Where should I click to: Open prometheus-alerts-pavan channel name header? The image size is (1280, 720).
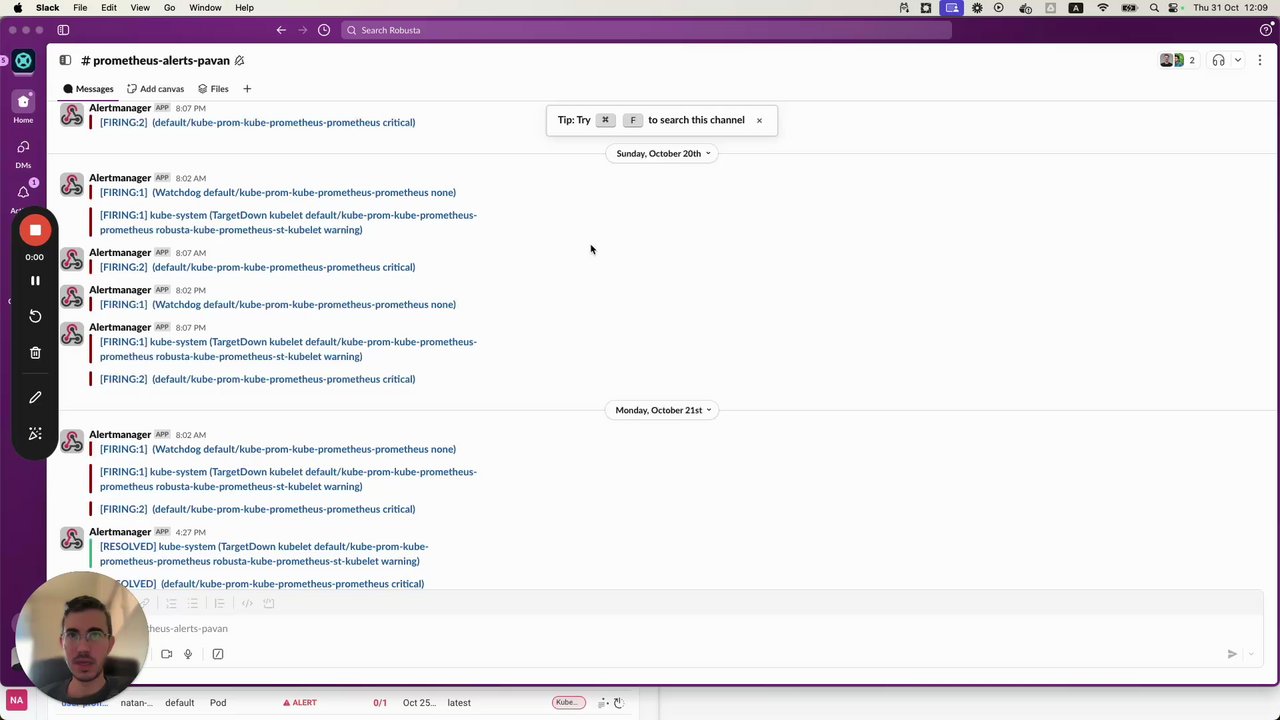click(x=156, y=61)
